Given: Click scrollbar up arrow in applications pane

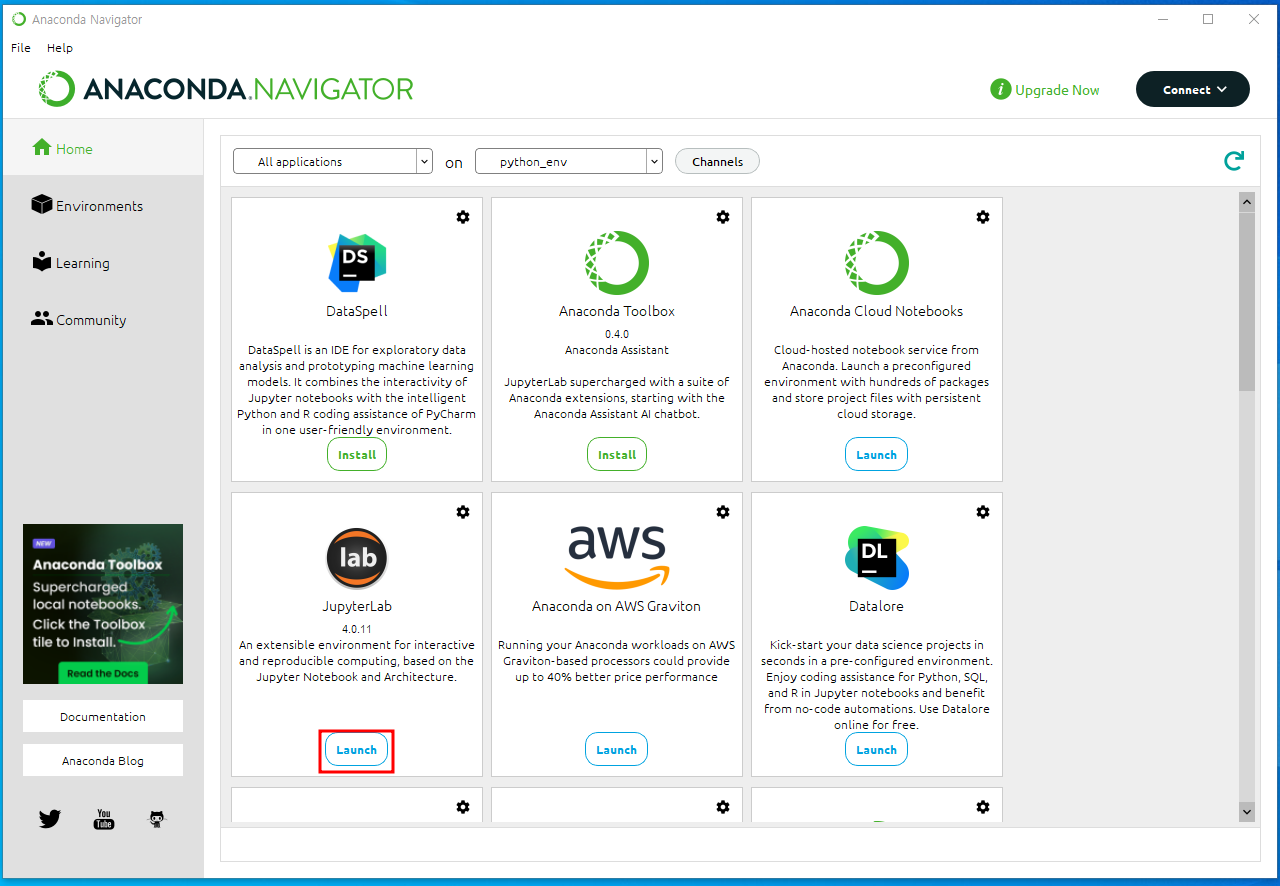Looking at the screenshot, I should (1247, 202).
